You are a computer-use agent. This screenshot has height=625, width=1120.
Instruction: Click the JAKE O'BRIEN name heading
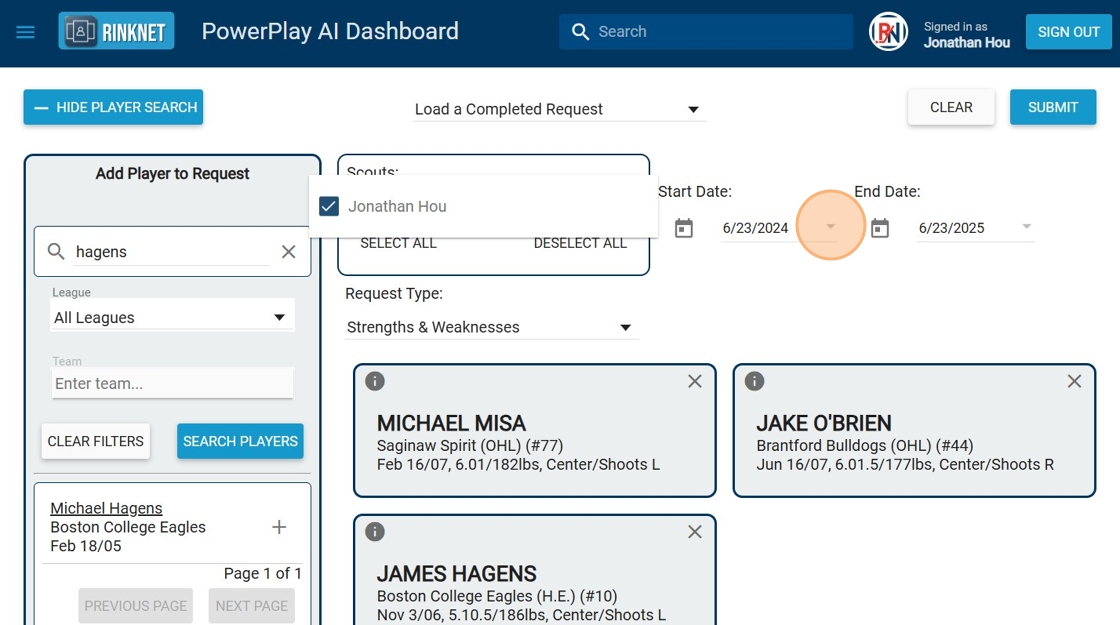point(824,424)
